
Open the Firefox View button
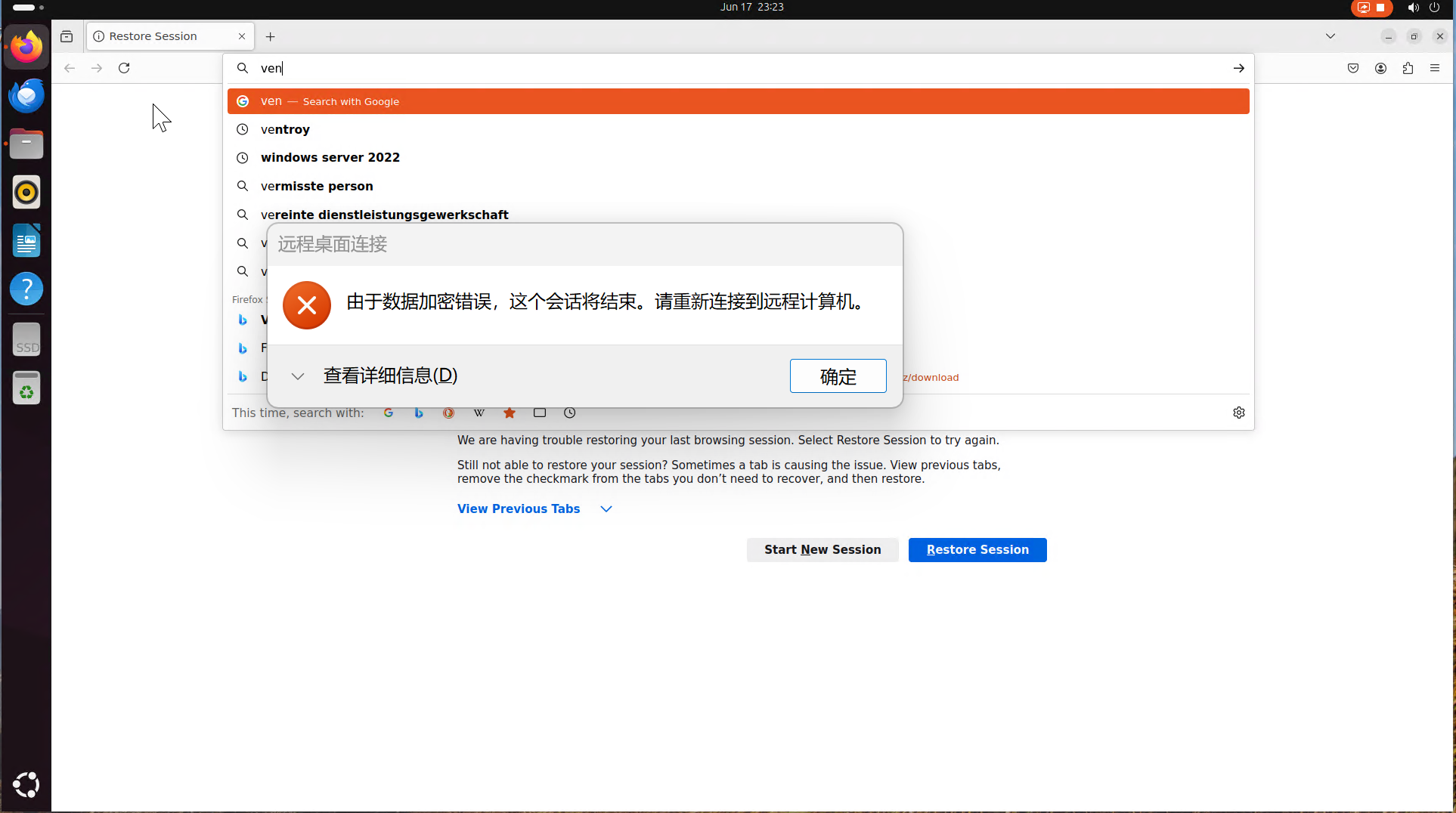(x=67, y=36)
